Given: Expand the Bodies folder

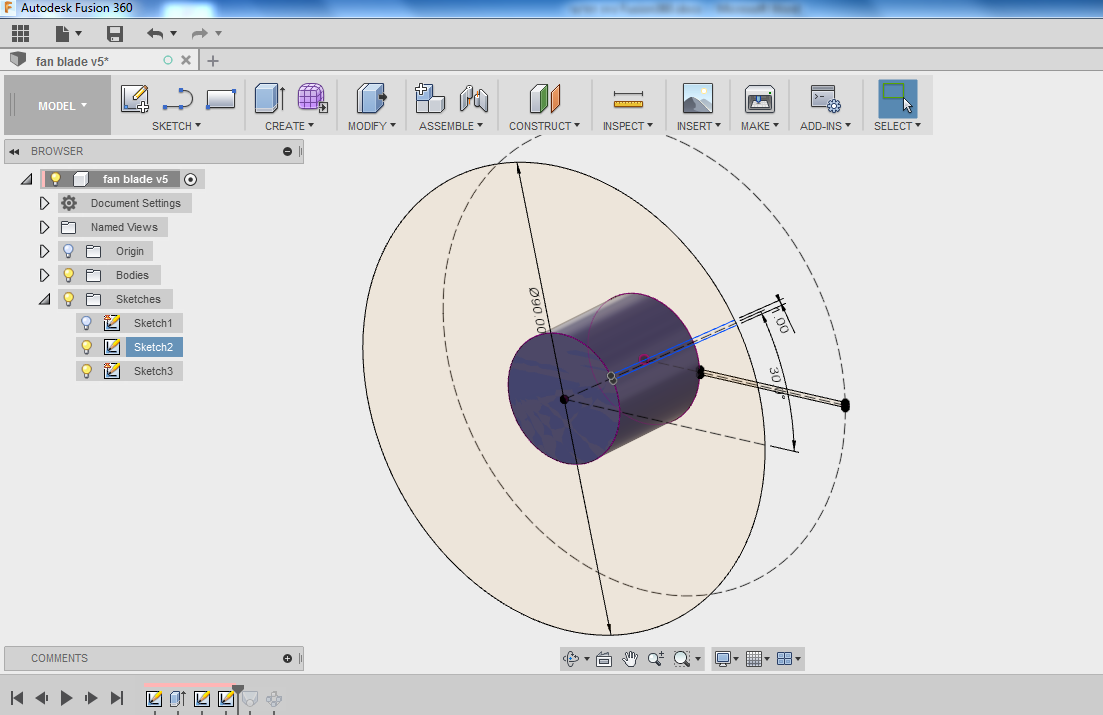Looking at the screenshot, I should point(44,275).
